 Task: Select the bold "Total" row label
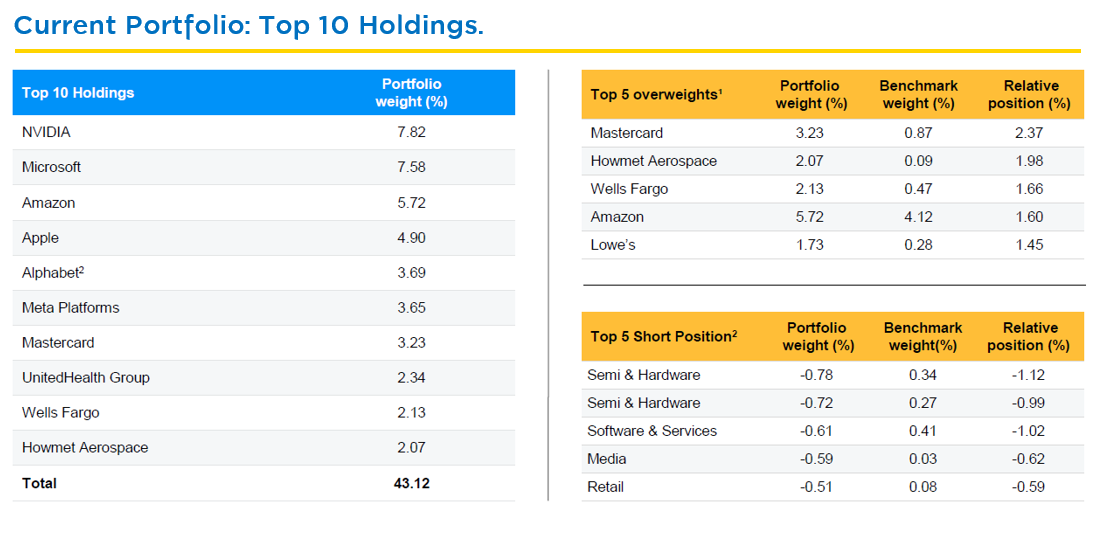39,483
